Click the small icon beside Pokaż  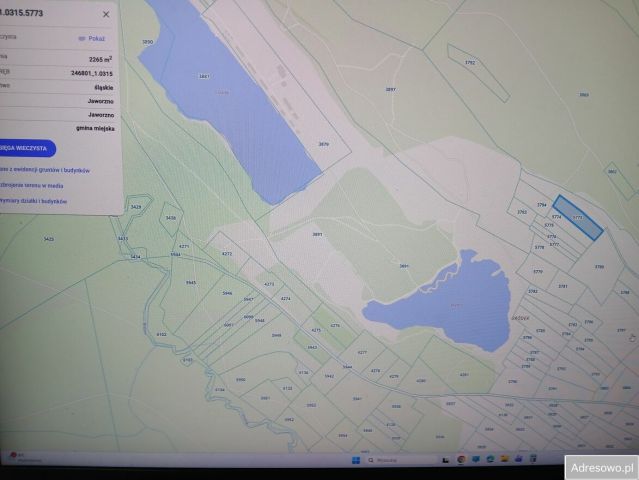pos(82,39)
